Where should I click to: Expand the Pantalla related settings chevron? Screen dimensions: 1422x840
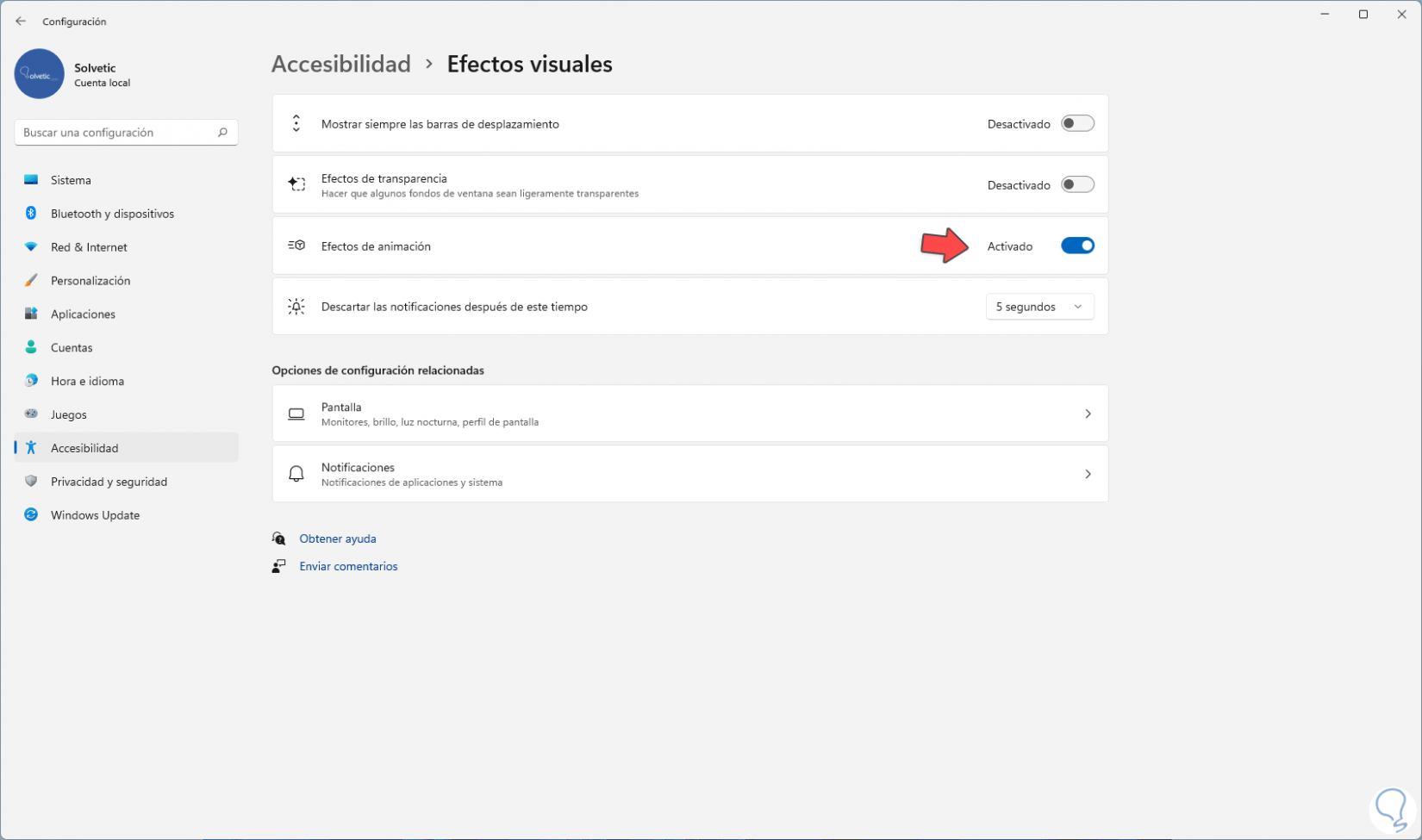(1088, 414)
